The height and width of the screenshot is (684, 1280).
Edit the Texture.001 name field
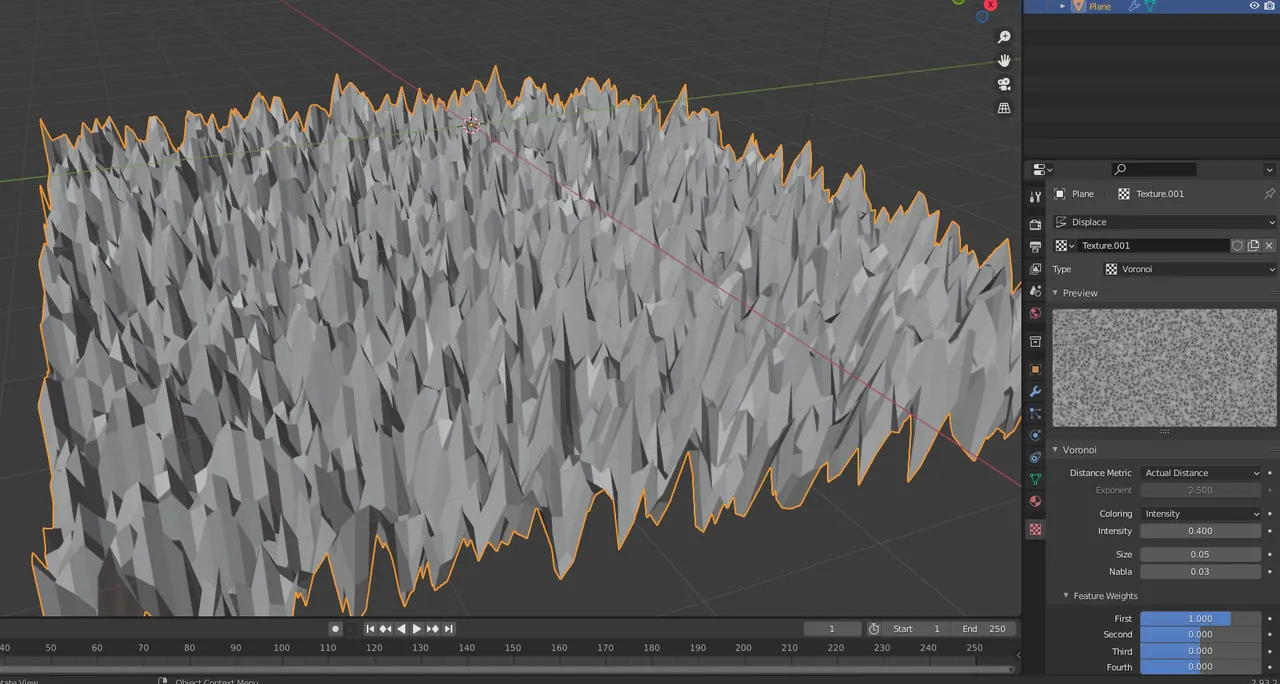[1153, 246]
